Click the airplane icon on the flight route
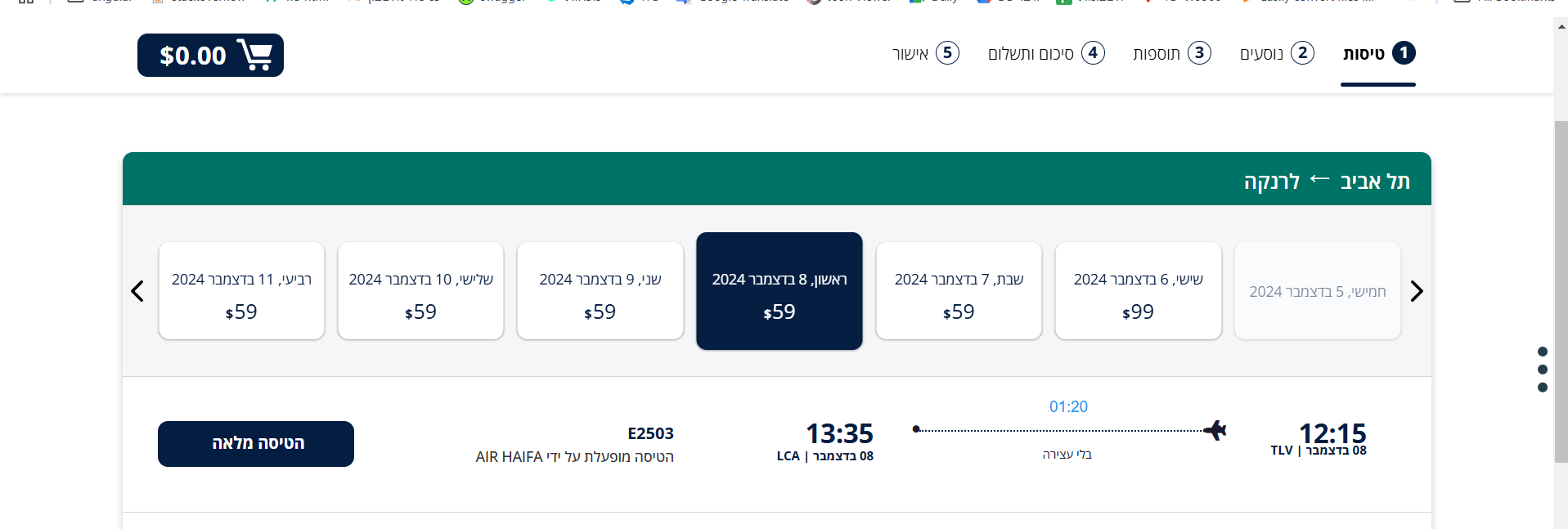1568x529 pixels. tap(1215, 429)
